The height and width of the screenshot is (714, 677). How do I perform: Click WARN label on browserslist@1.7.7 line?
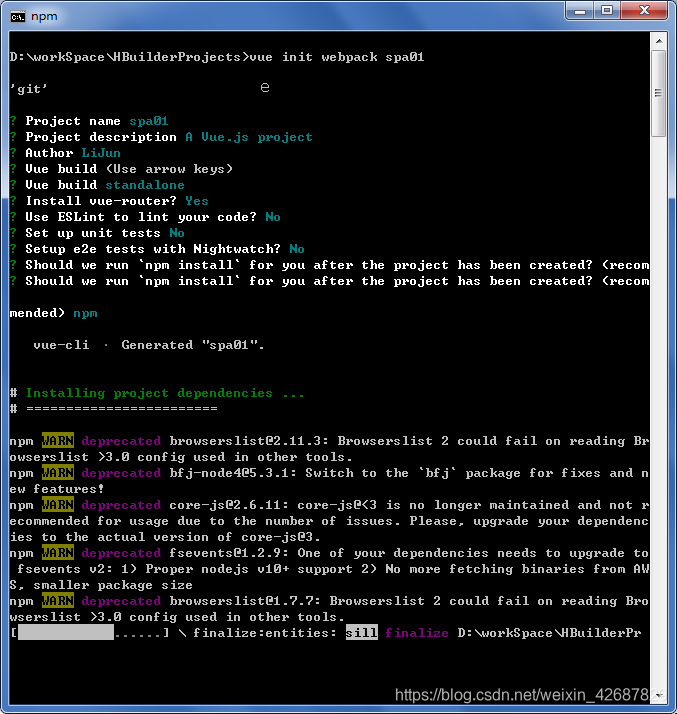[x=58, y=601]
